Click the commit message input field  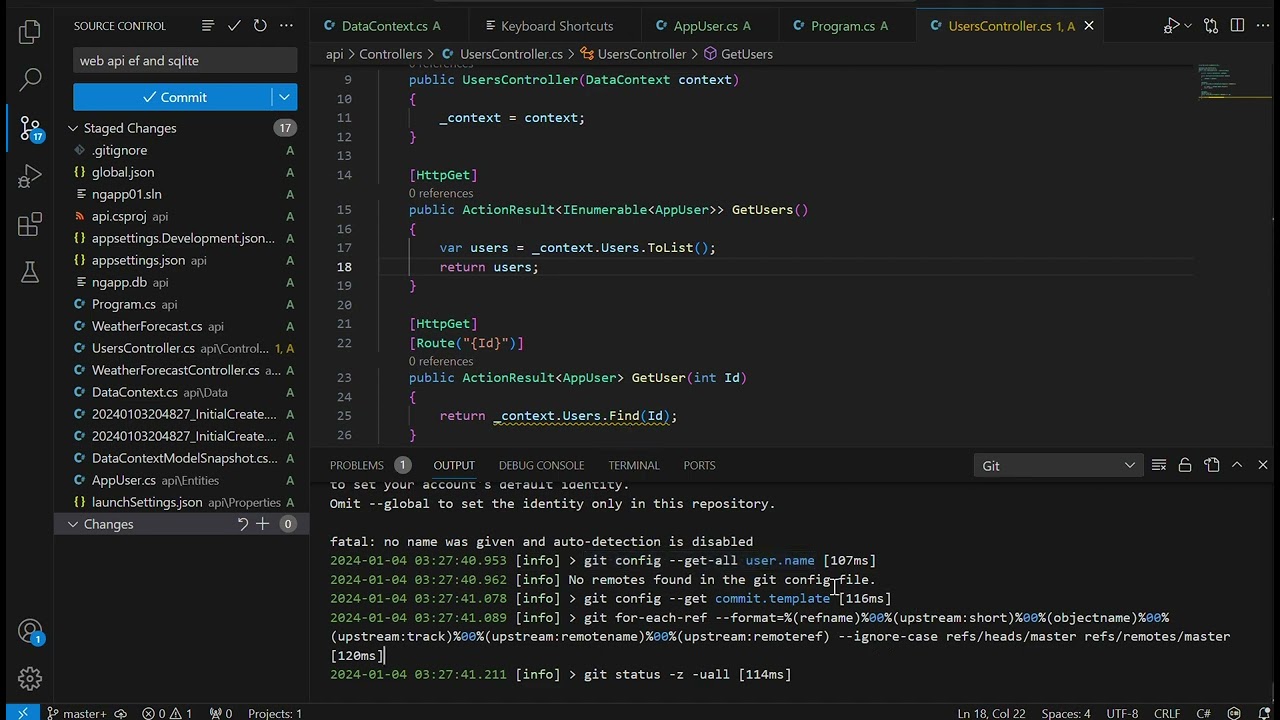click(185, 61)
